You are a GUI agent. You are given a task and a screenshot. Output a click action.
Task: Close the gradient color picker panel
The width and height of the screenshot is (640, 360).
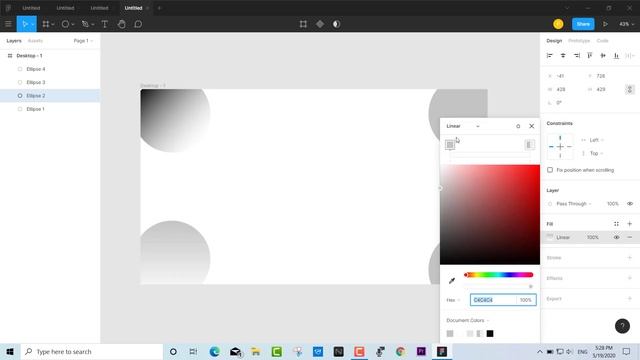[x=531, y=126]
